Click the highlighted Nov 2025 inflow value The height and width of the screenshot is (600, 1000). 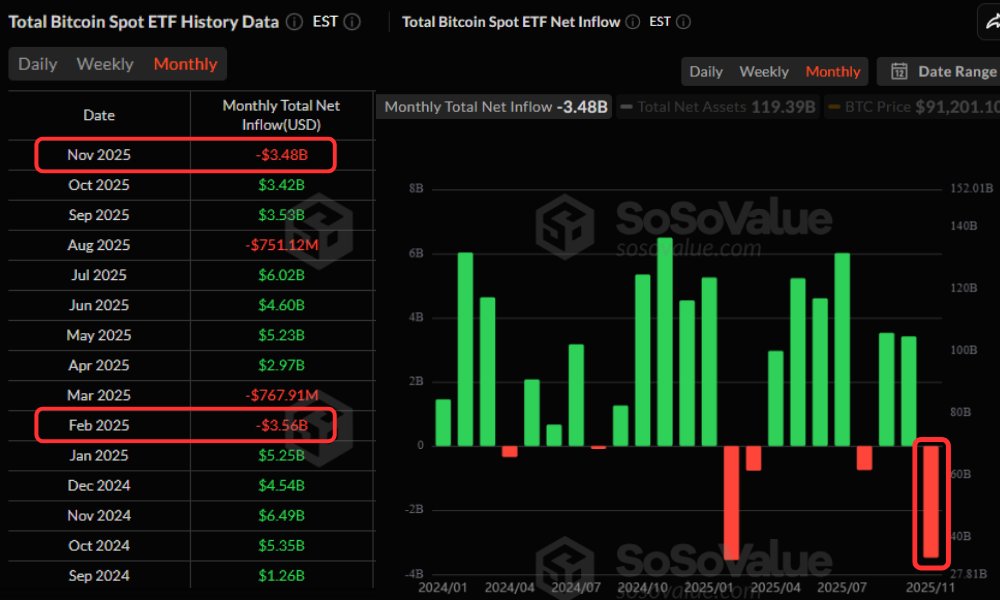click(281, 155)
